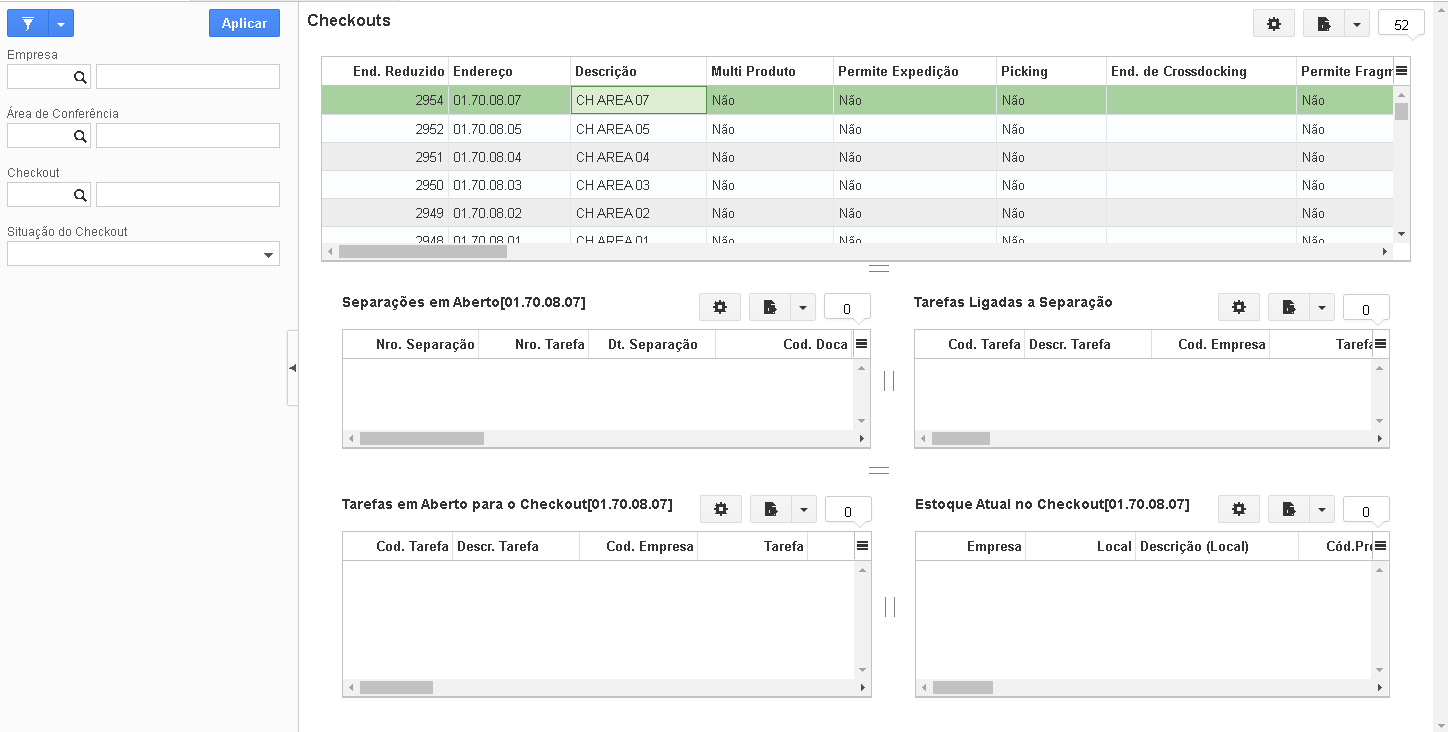Click the Dt. Separação column header
The height and width of the screenshot is (732, 1448).
pyautogui.click(x=652, y=344)
